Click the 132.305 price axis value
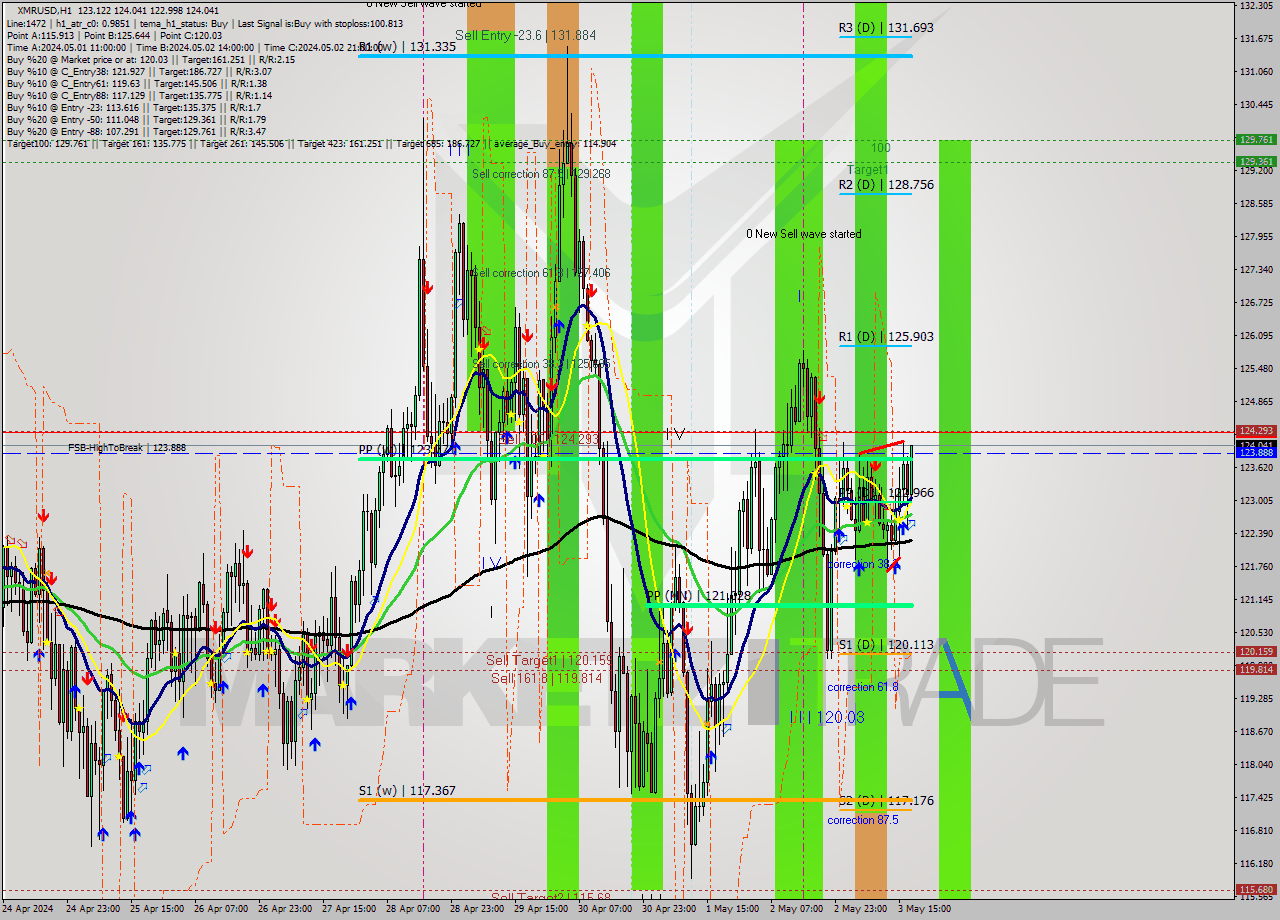Viewport: 1280px width, 920px height. point(1256,6)
